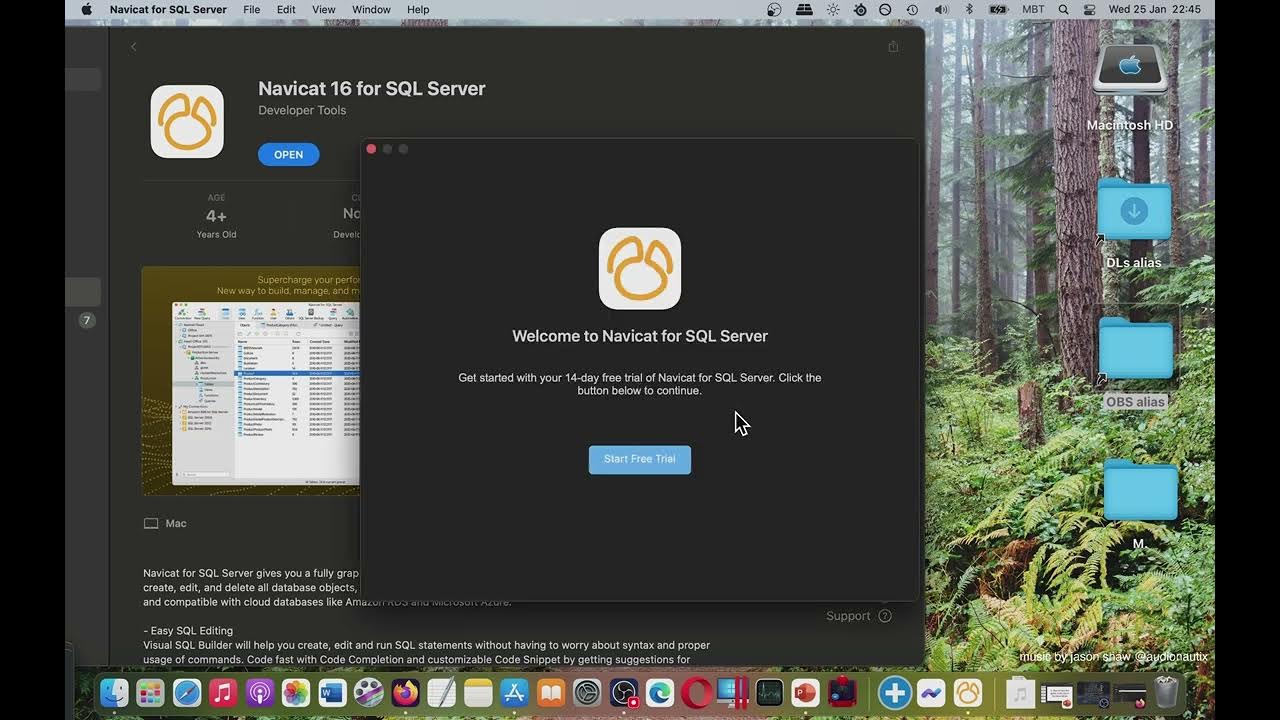Open the Navicat for SQL Server menu

pyautogui.click(x=168, y=9)
